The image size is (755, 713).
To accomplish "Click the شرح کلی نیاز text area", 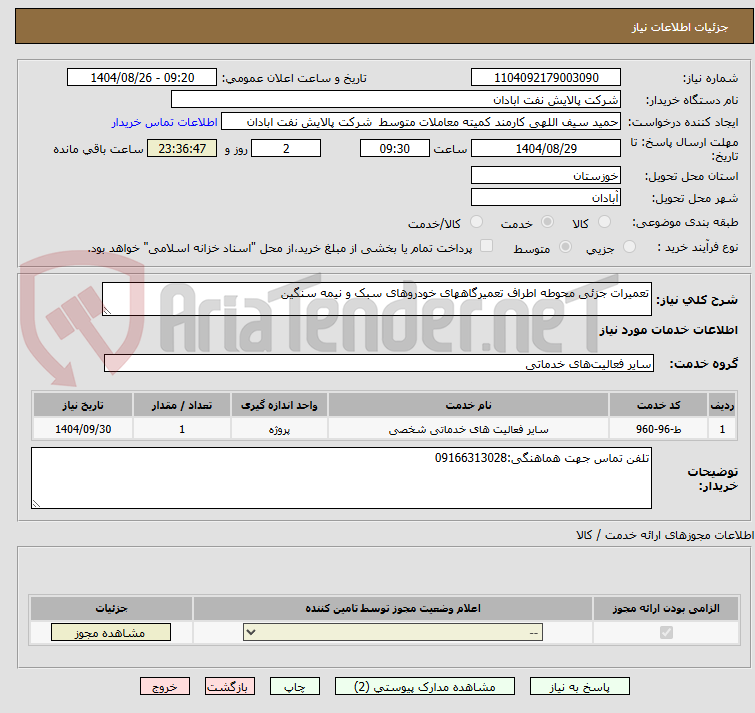I will pos(377,299).
